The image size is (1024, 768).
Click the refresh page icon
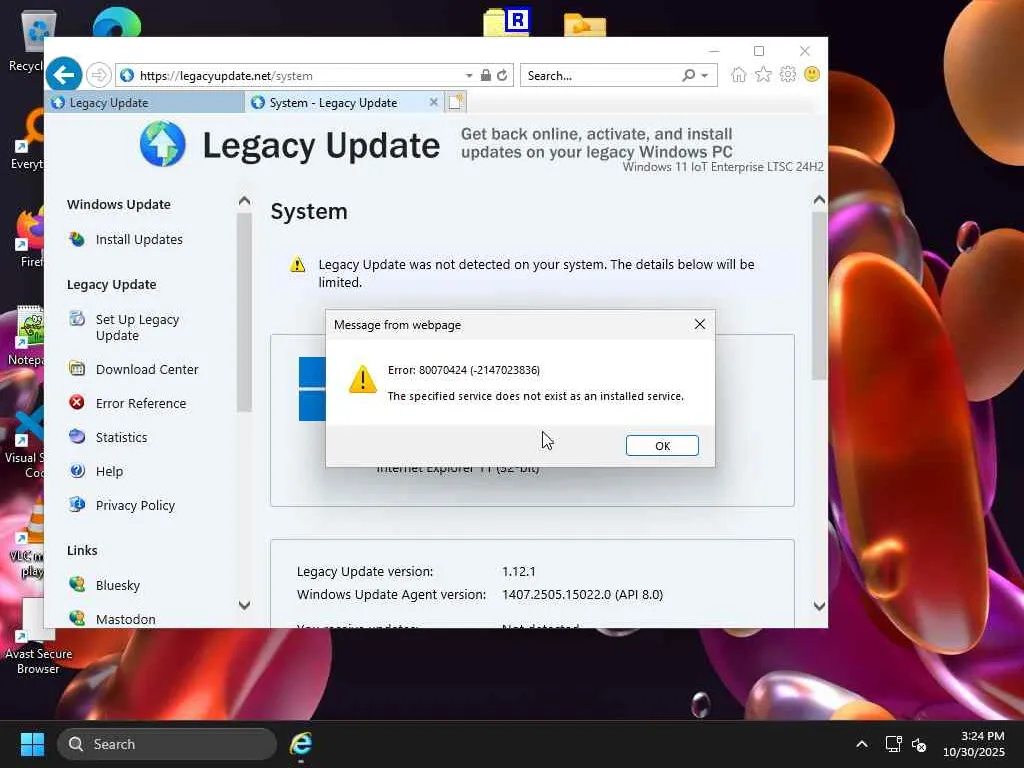(x=502, y=76)
